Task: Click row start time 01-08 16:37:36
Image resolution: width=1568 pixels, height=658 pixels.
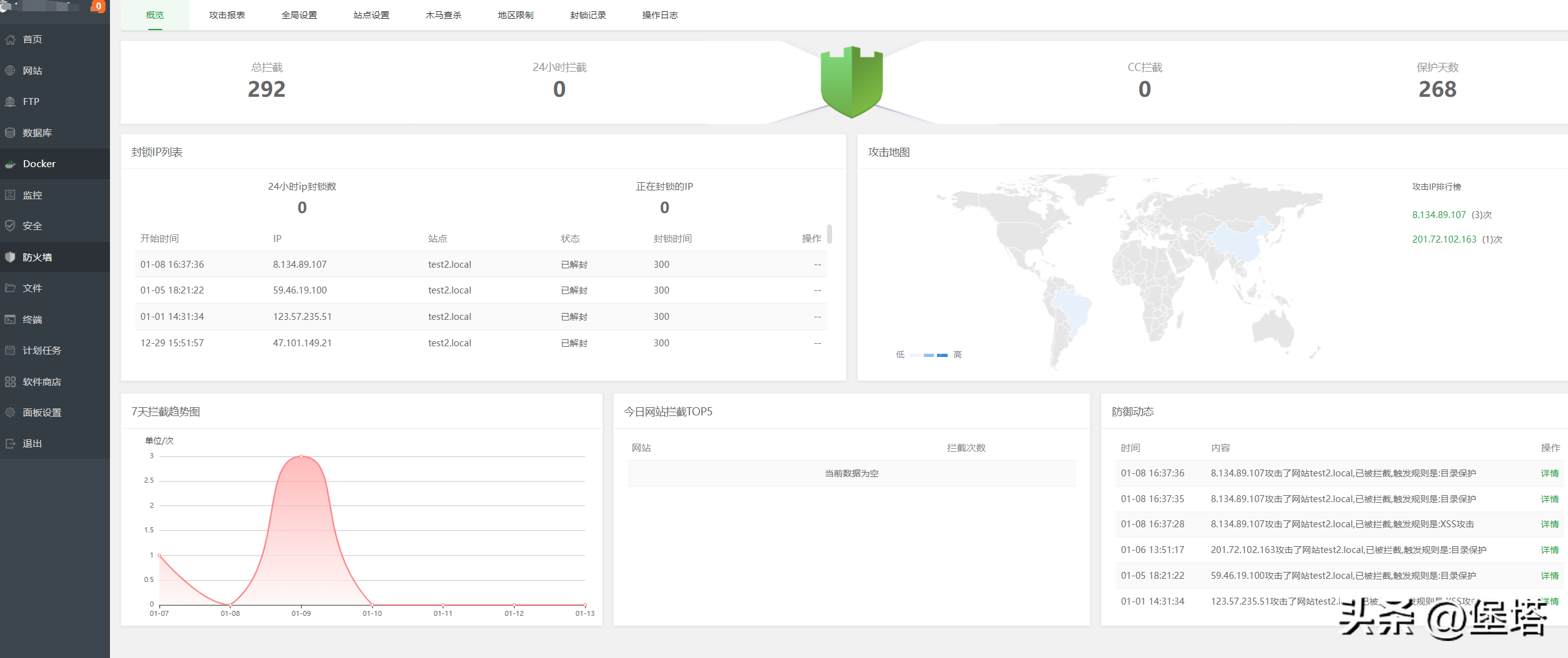Action: [172, 265]
